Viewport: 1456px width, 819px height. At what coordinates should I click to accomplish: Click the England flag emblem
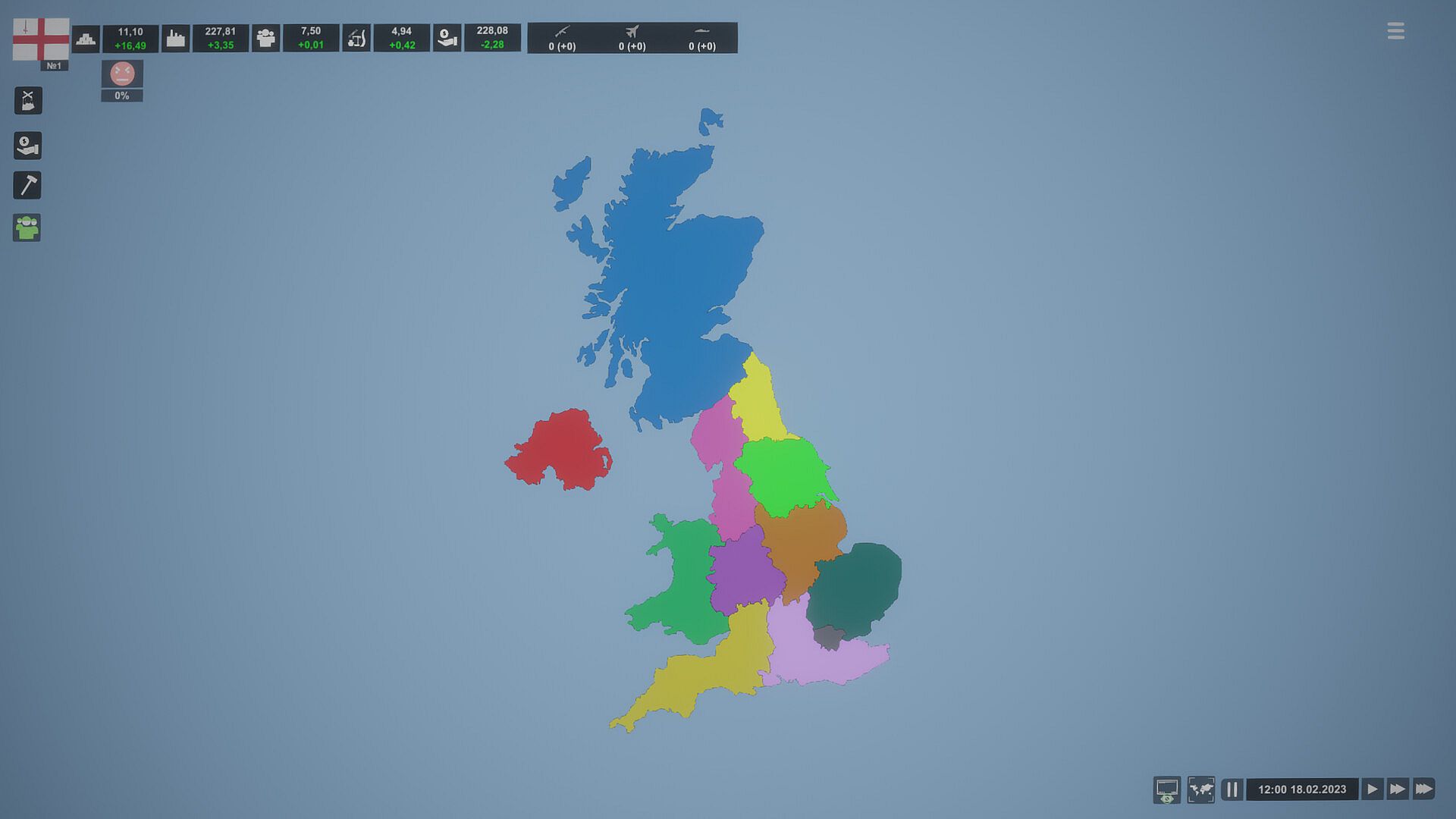click(x=41, y=39)
